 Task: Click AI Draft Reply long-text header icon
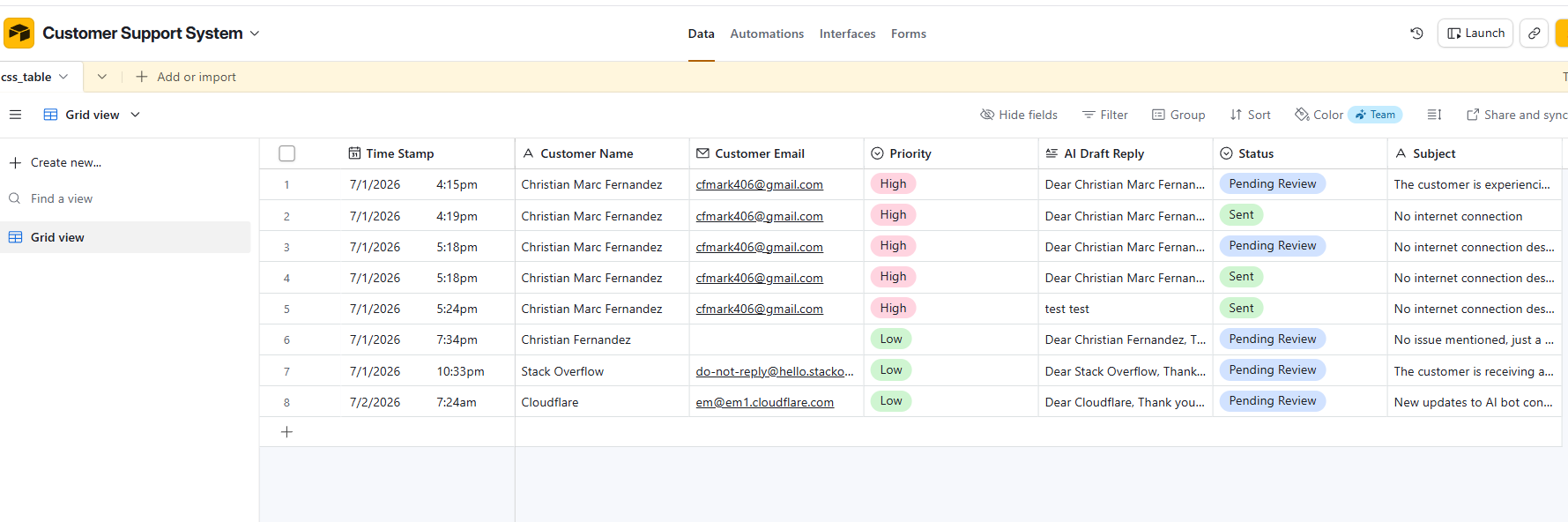1052,153
